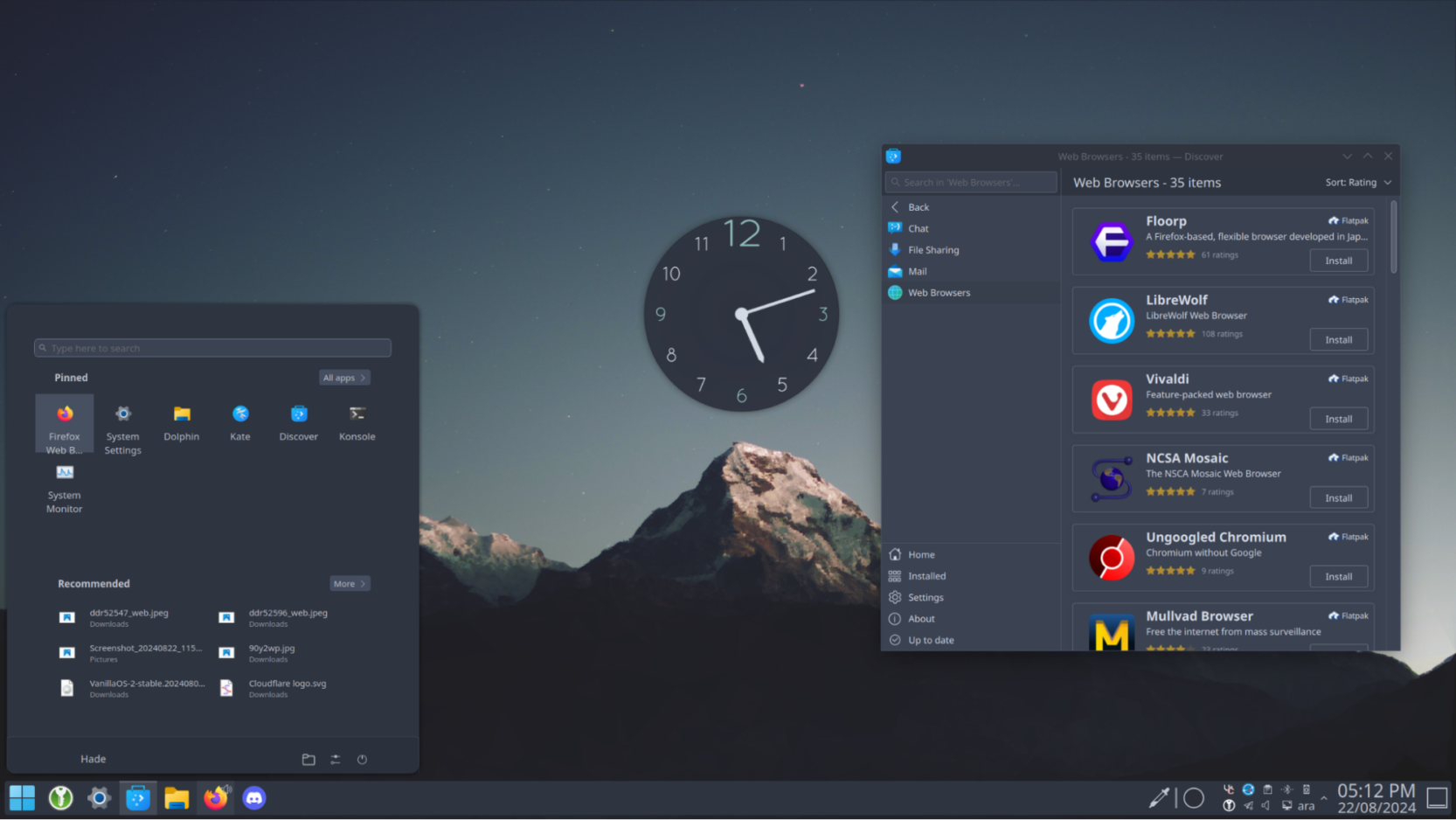
Task: Expand hidden system tray icons arrow
Action: [x=1324, y=797]
